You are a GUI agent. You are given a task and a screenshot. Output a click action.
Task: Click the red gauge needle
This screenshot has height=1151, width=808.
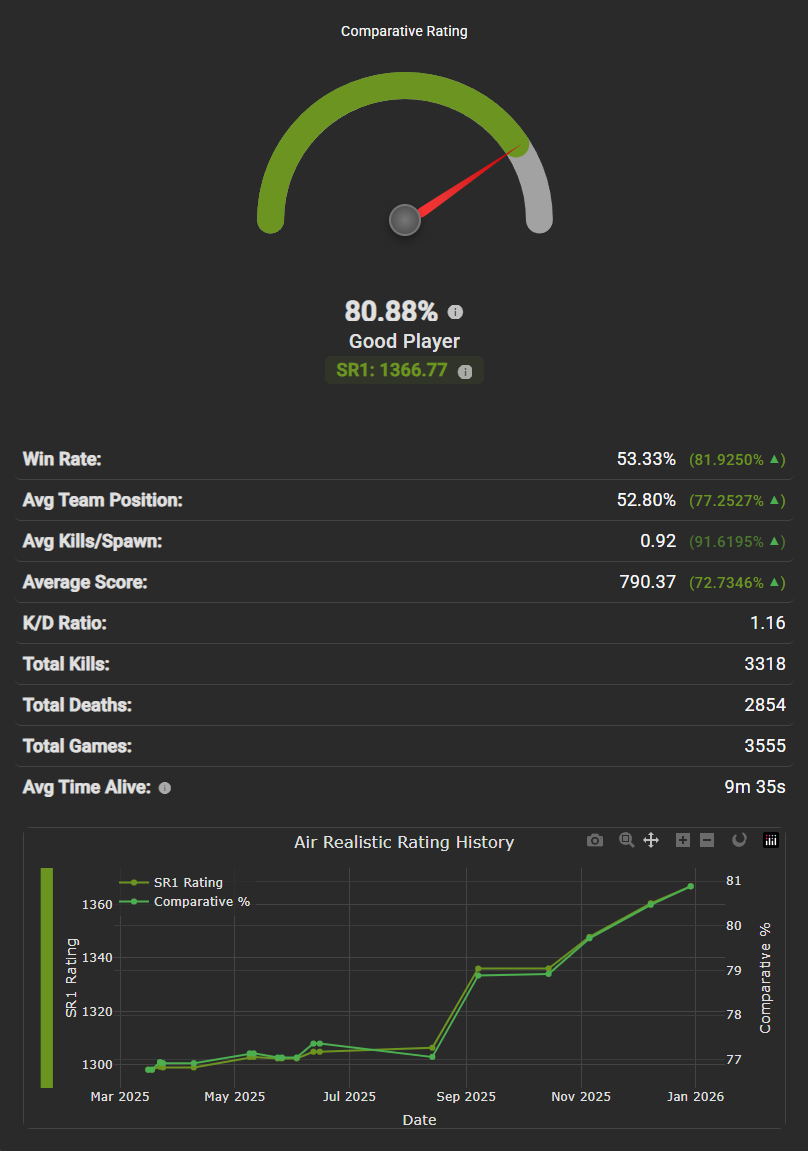[470, 181]
